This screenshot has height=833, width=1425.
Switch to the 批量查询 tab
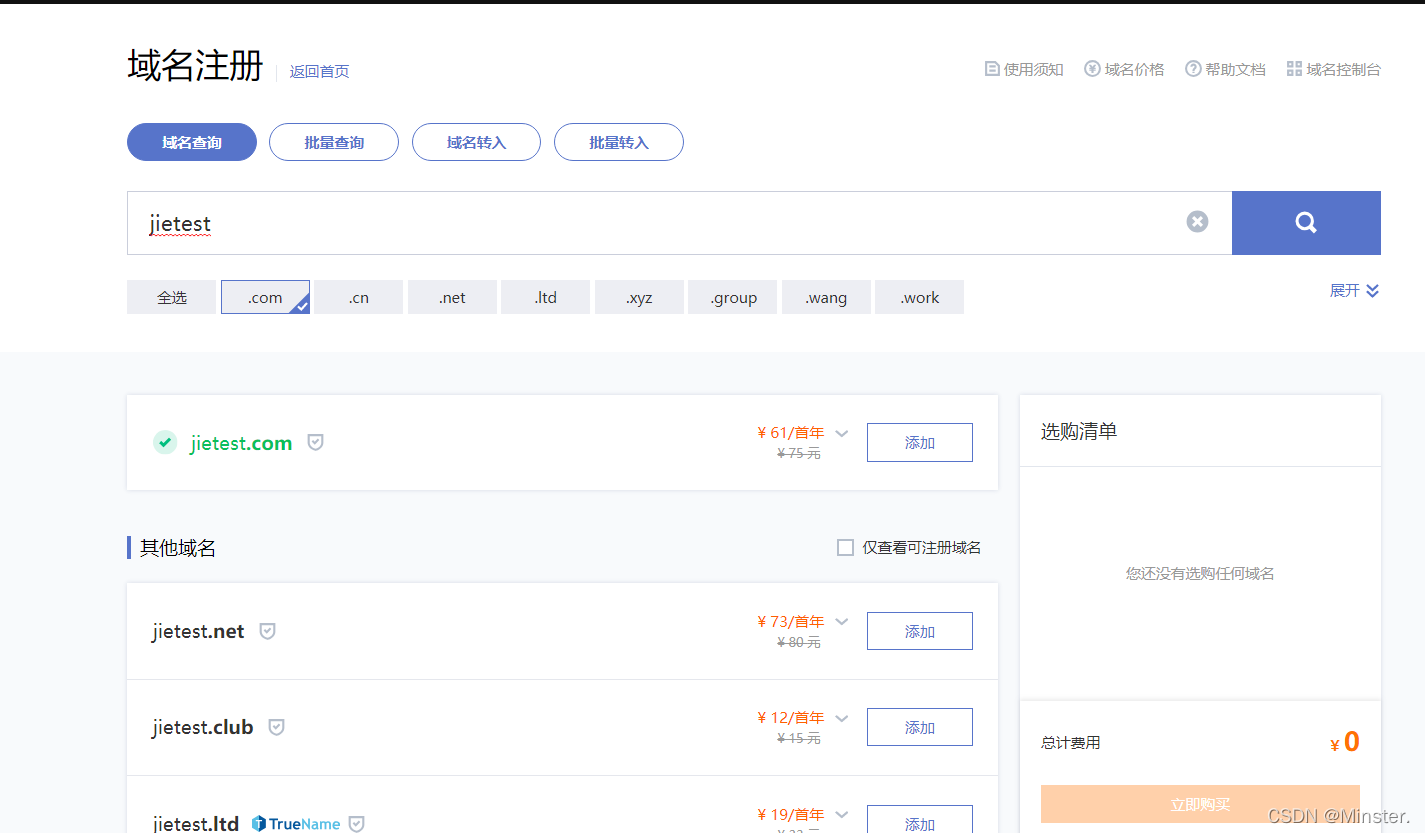[x=334, y=142]
